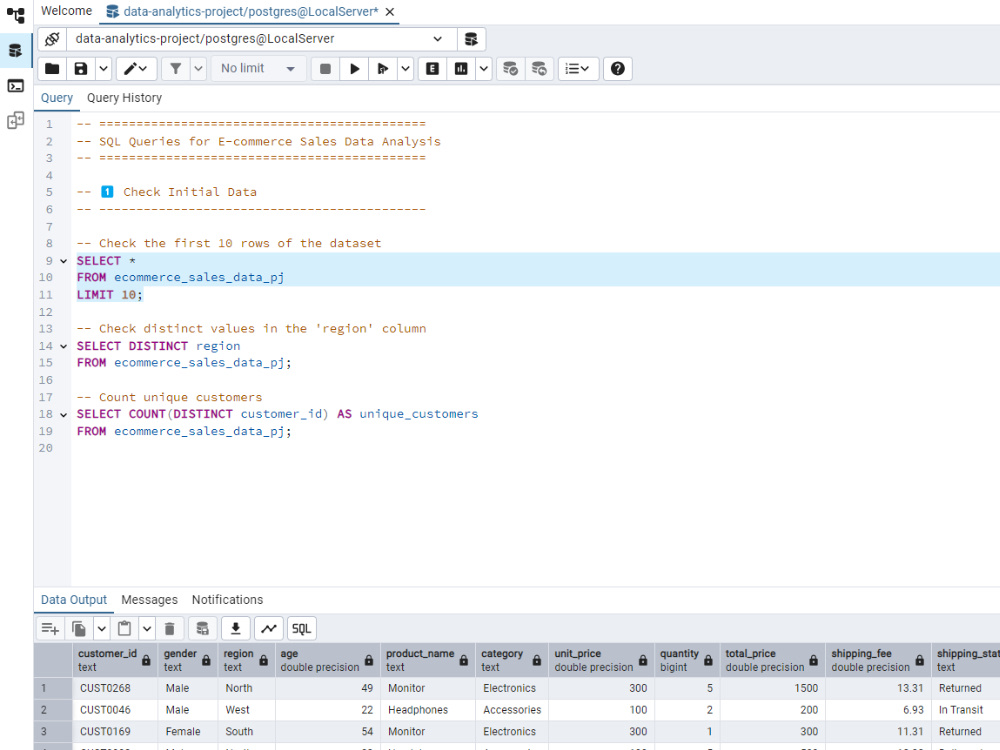Click the Open File folder icon

tap(52, 68)
